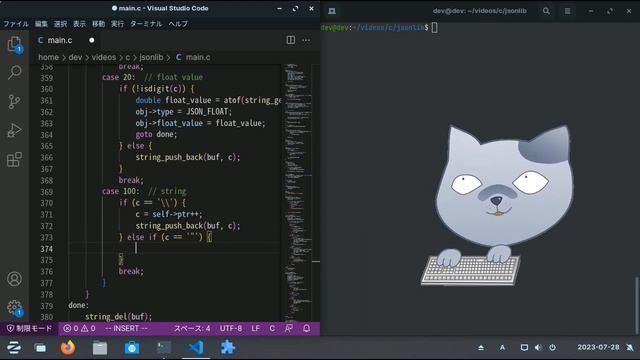Viewport: 640px width, 360px height.
Task: Click the unsaved dot on main.c tab
Action: pyautogui.click(x=92, y=40)
